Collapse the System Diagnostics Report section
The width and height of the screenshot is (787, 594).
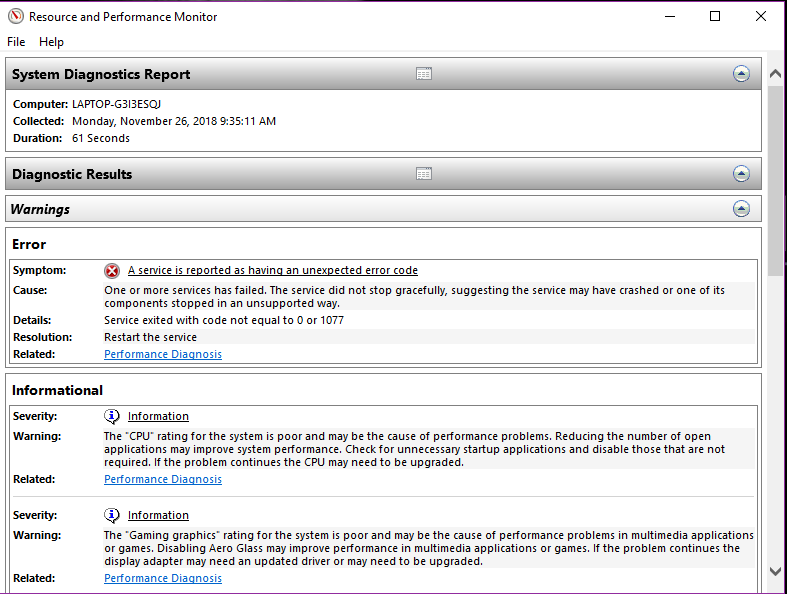[x=741, y=74]
